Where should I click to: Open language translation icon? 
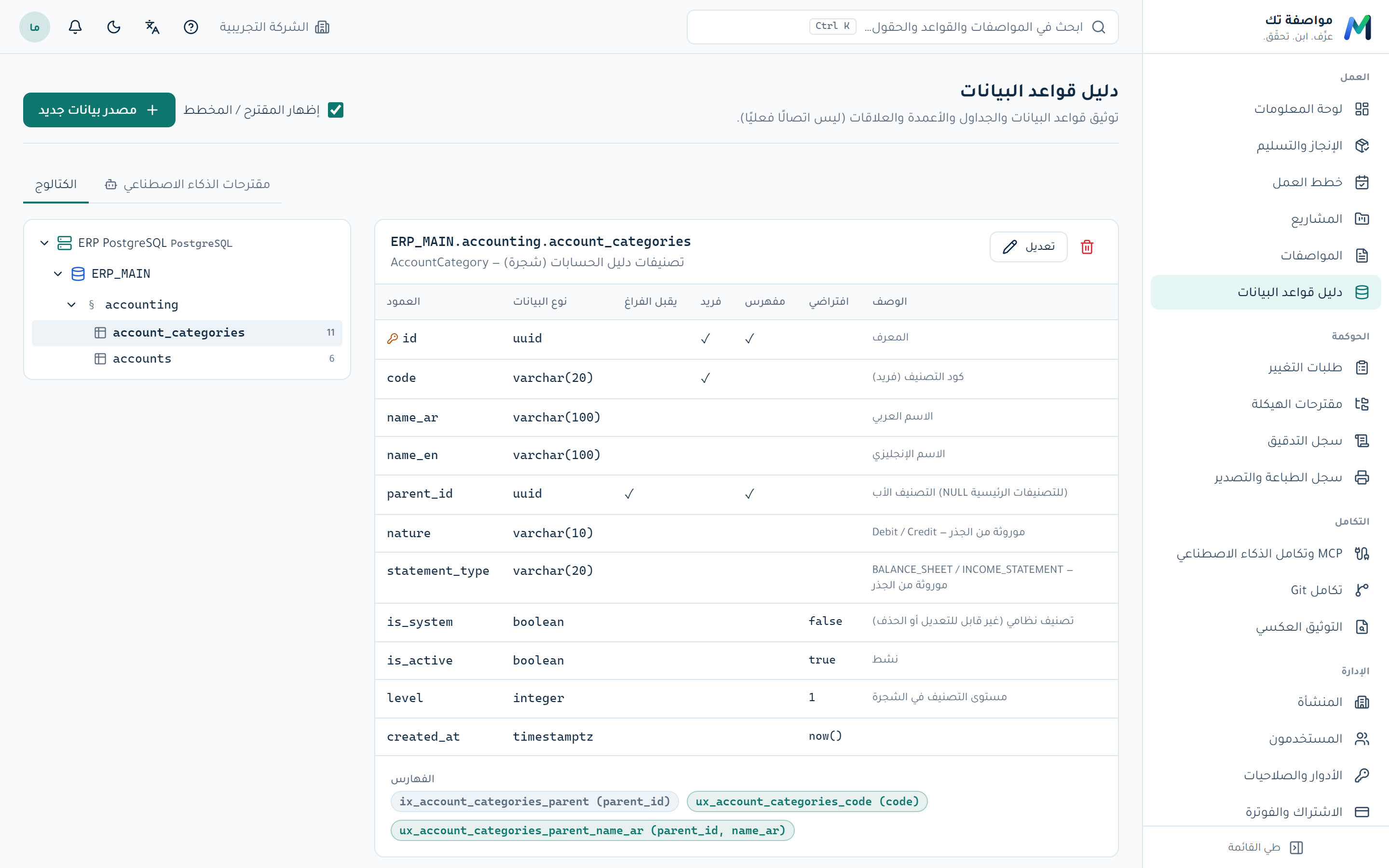152,27
